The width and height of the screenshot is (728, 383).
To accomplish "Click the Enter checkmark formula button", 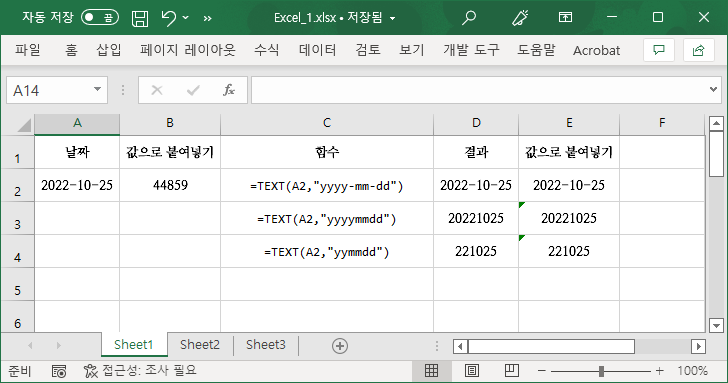I will coord(193,90).
